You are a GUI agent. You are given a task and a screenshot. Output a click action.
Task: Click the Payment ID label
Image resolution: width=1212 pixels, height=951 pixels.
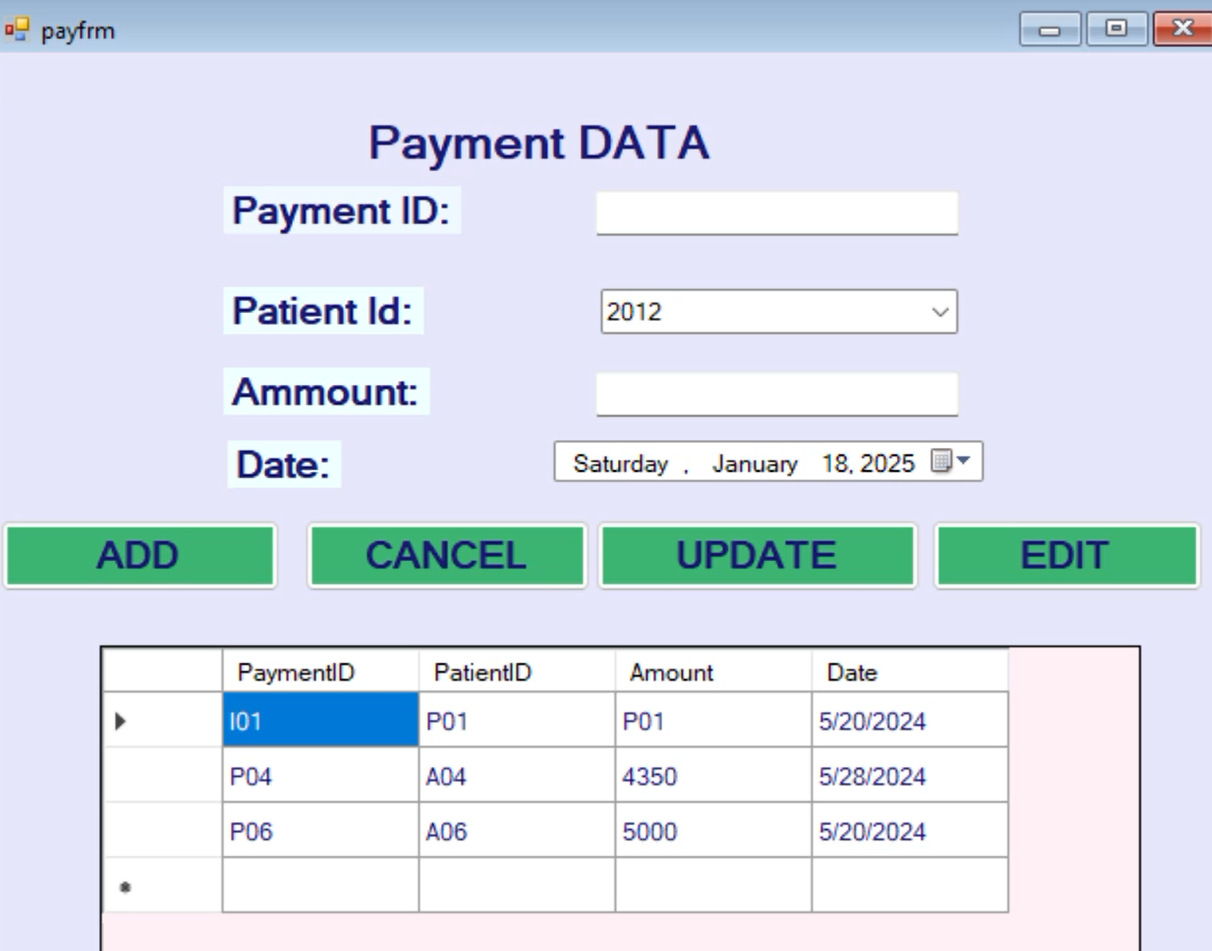click(x=342, y=211)
